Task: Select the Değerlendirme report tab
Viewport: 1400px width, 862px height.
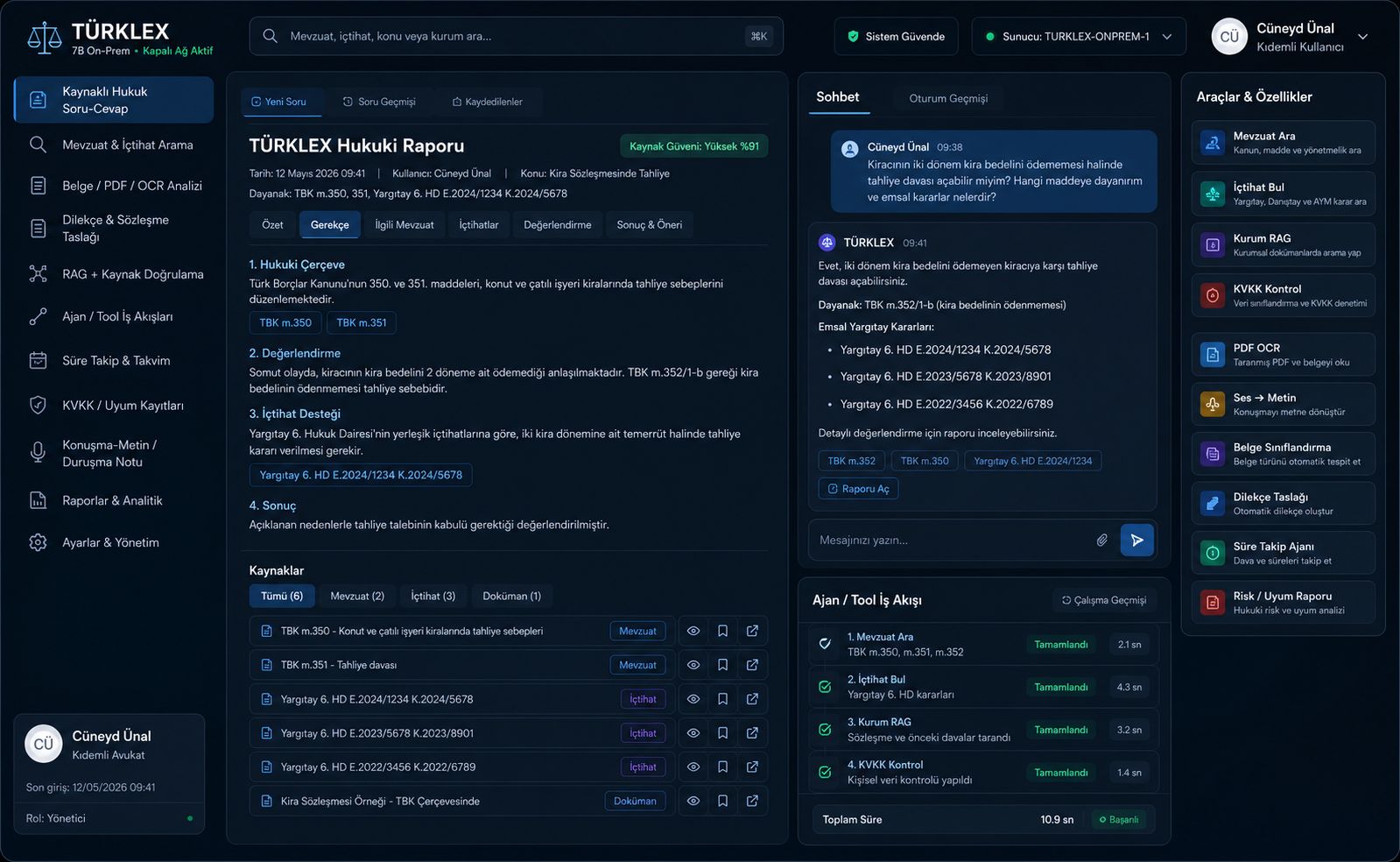Action: pos(558,225)
